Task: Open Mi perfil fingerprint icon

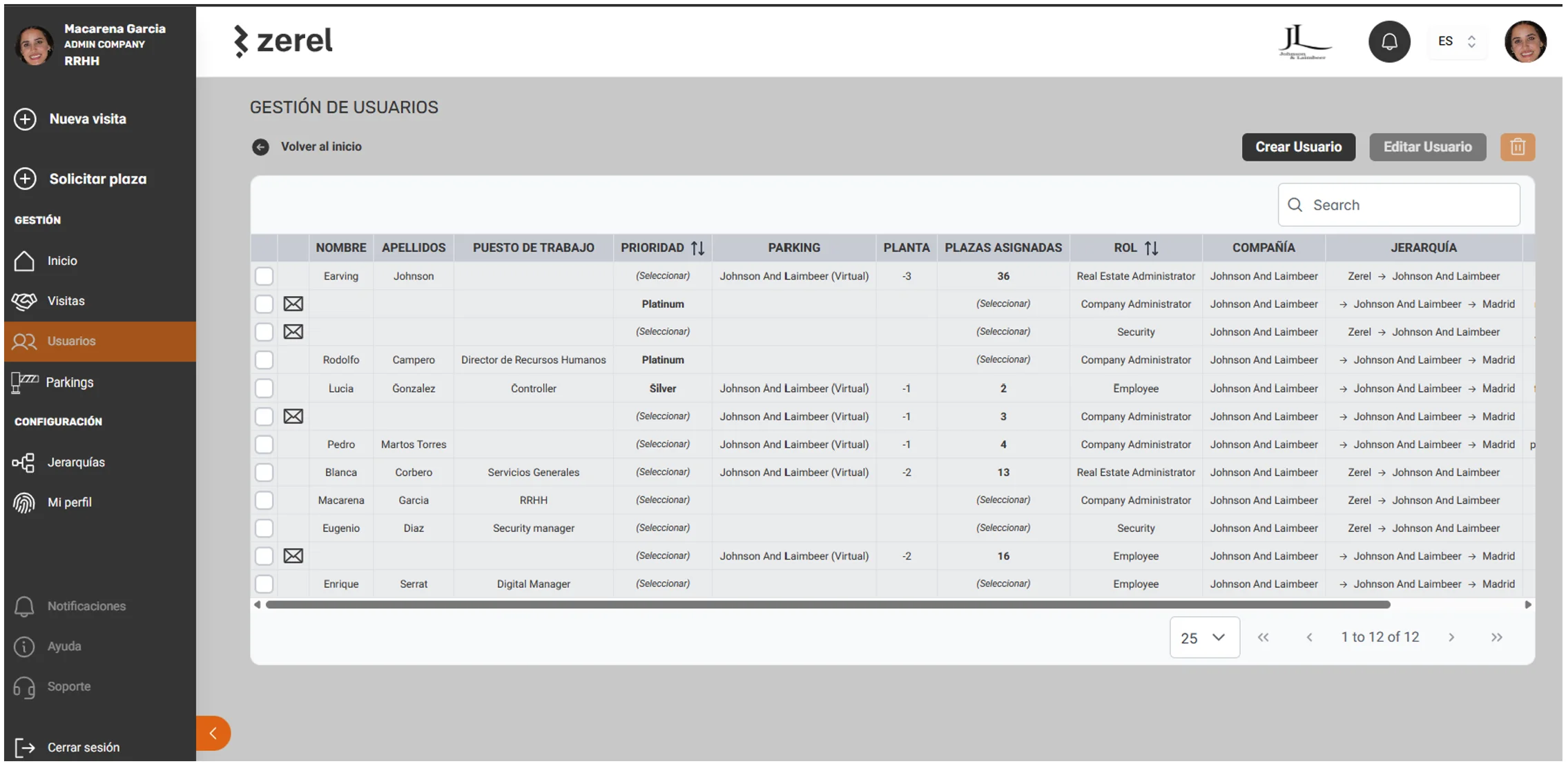Action: 23,502
